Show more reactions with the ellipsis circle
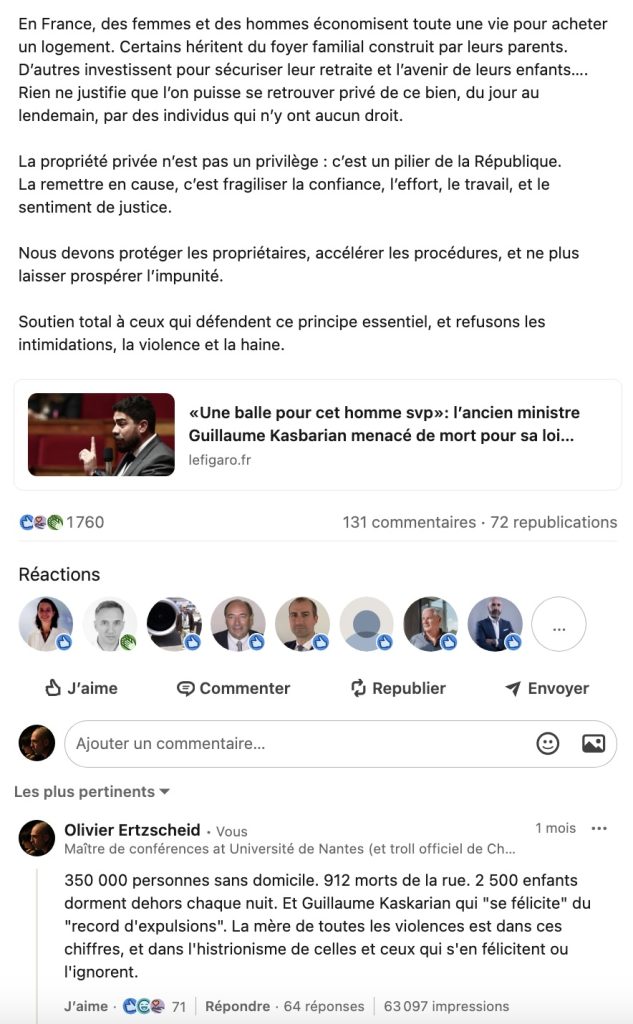Viewport: 633px width, 1024px height. pyautogui.click(x=558, y=624)
